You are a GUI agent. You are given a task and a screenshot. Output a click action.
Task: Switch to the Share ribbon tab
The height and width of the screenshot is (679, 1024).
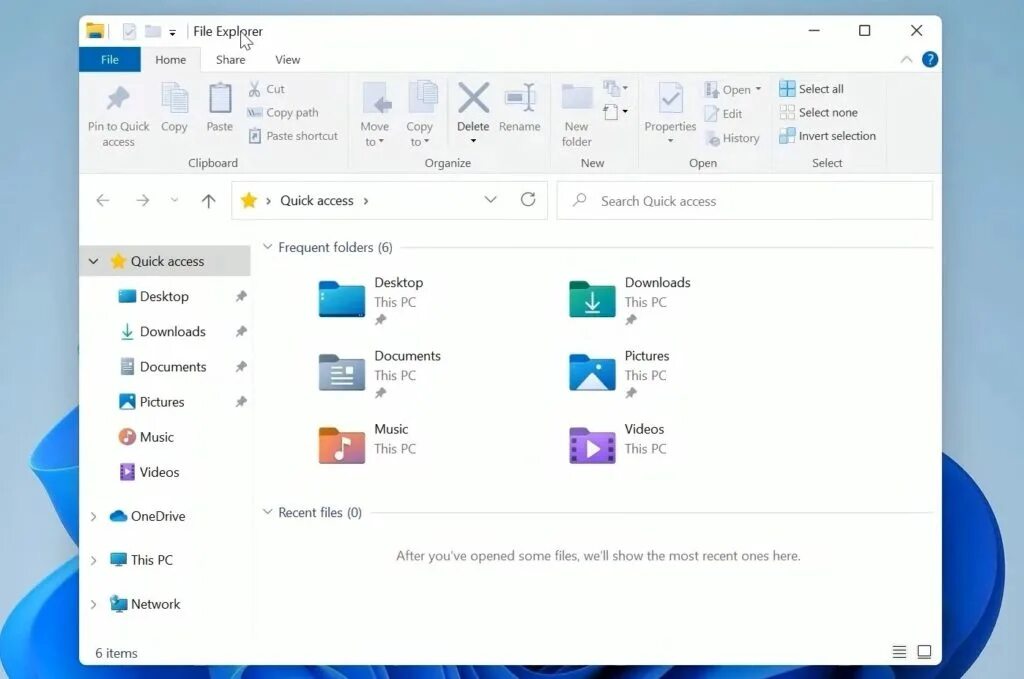tap(231, 59)
